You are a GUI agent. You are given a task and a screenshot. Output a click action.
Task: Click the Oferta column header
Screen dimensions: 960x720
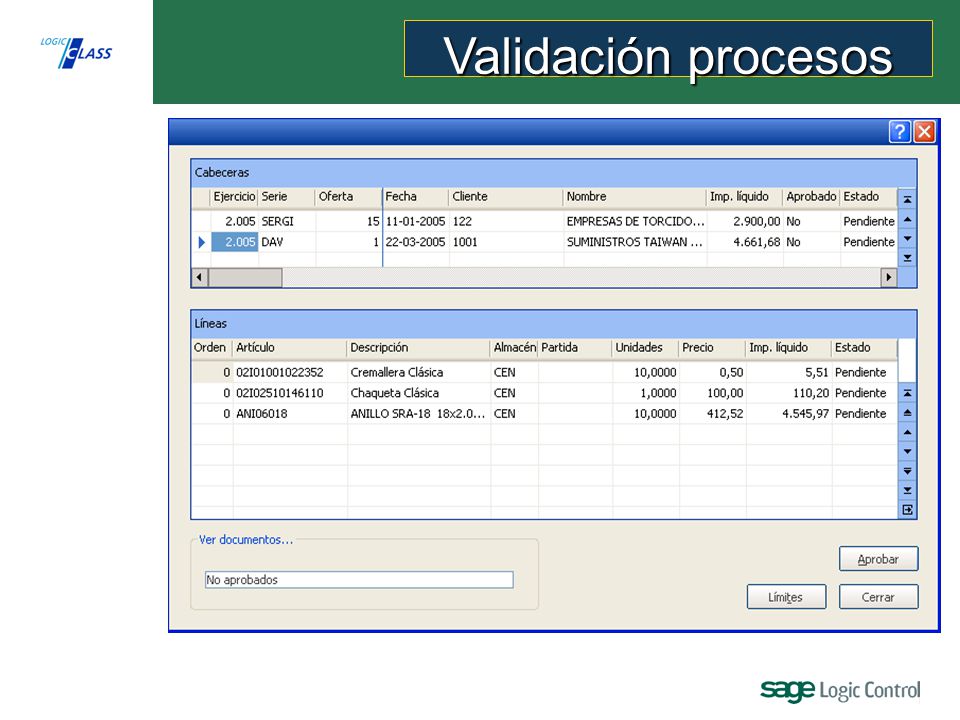348,197
